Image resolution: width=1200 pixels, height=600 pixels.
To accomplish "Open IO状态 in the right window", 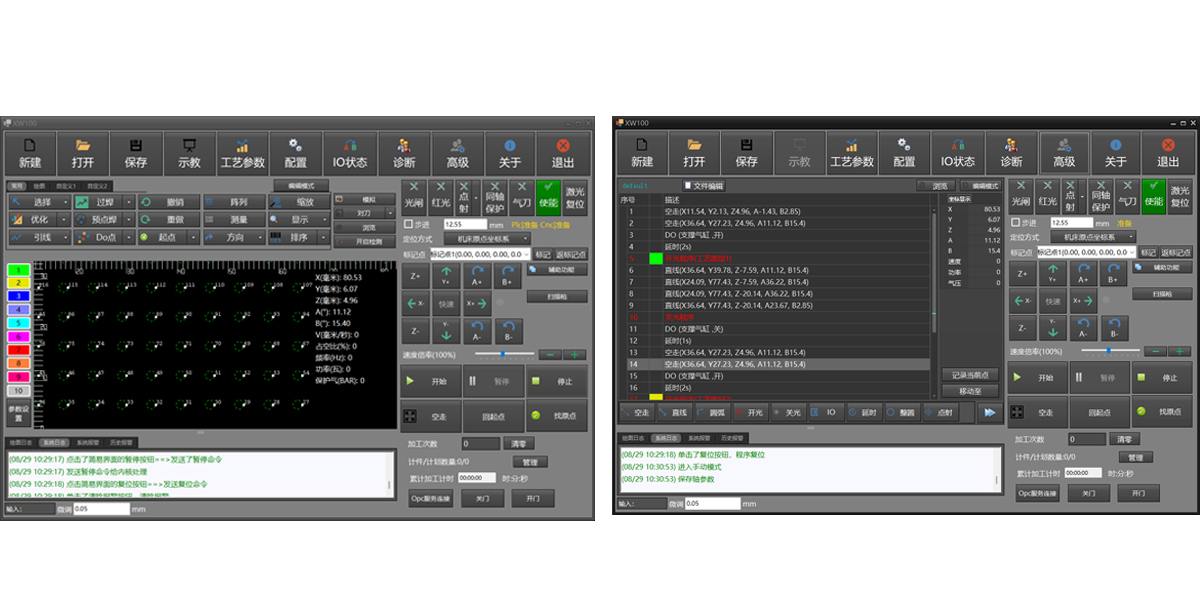I will (958, 152).
